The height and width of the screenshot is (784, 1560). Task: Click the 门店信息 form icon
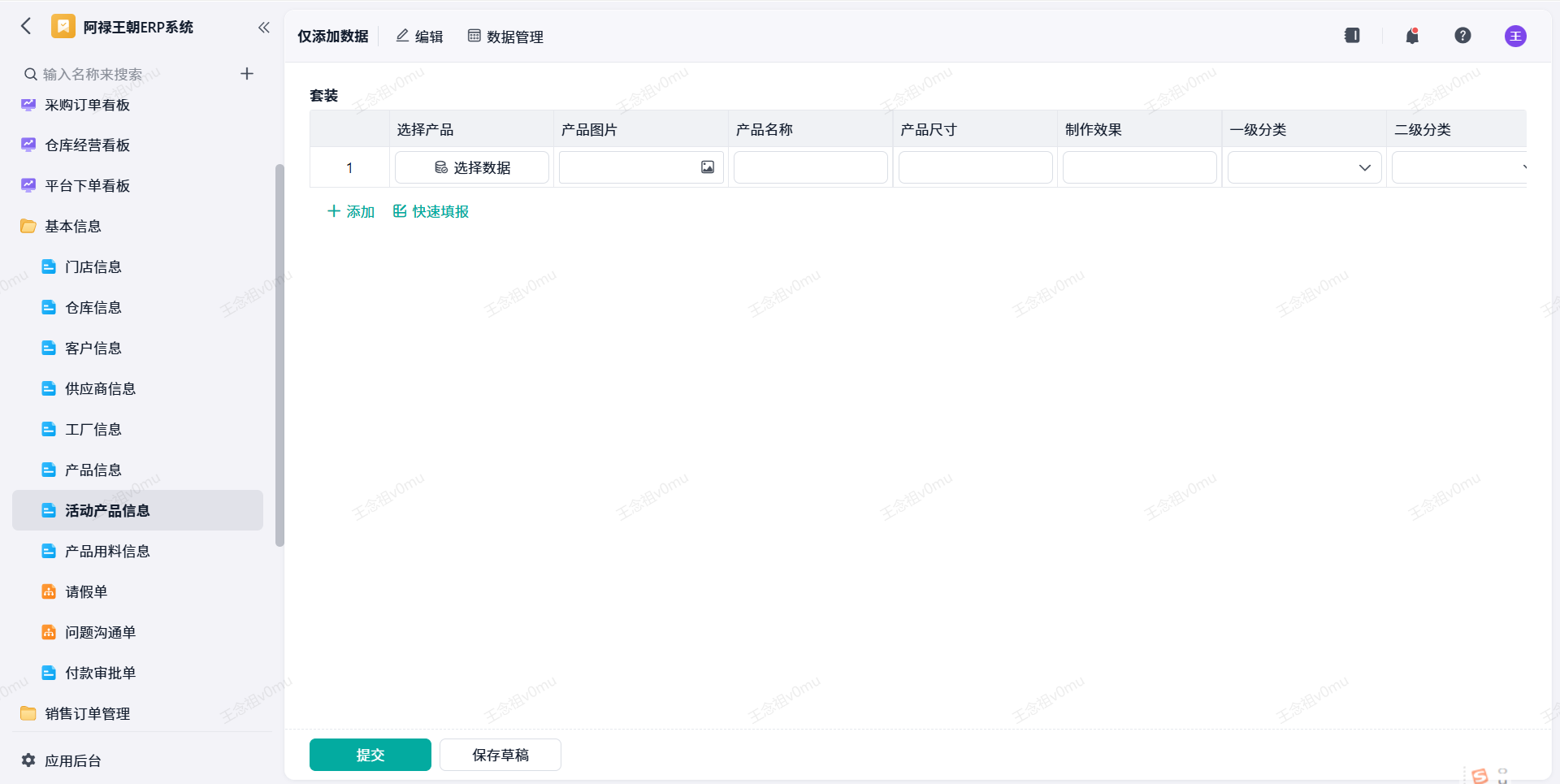coord(49,266)
